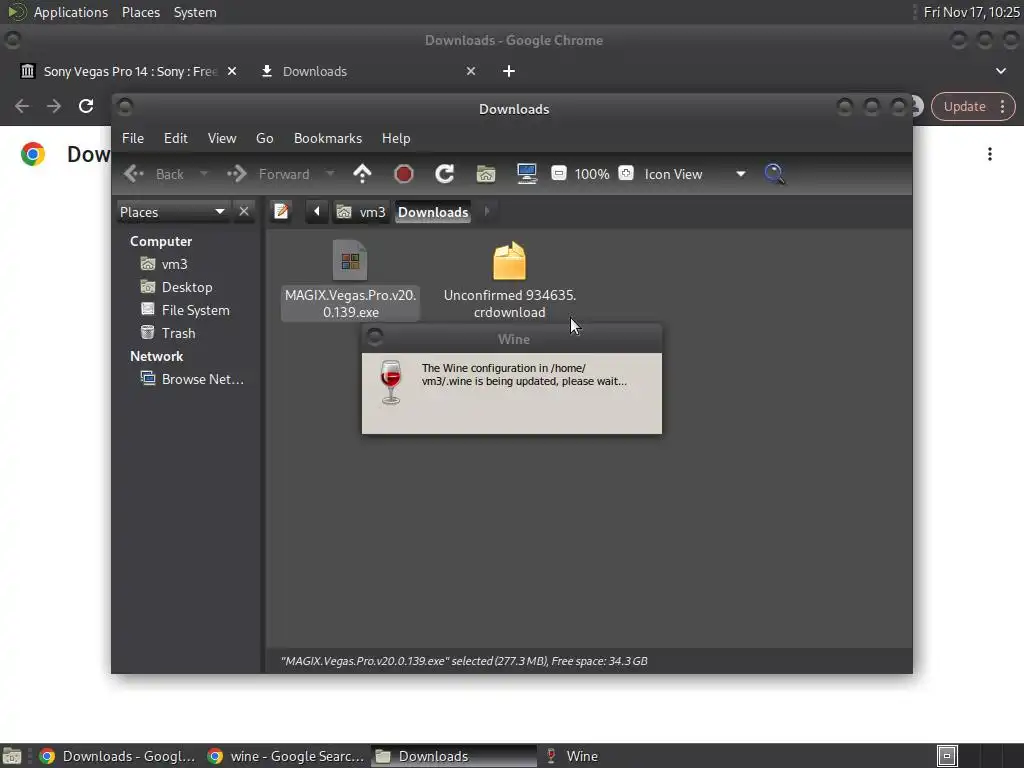Click Chrome Update button

point(972,106)
